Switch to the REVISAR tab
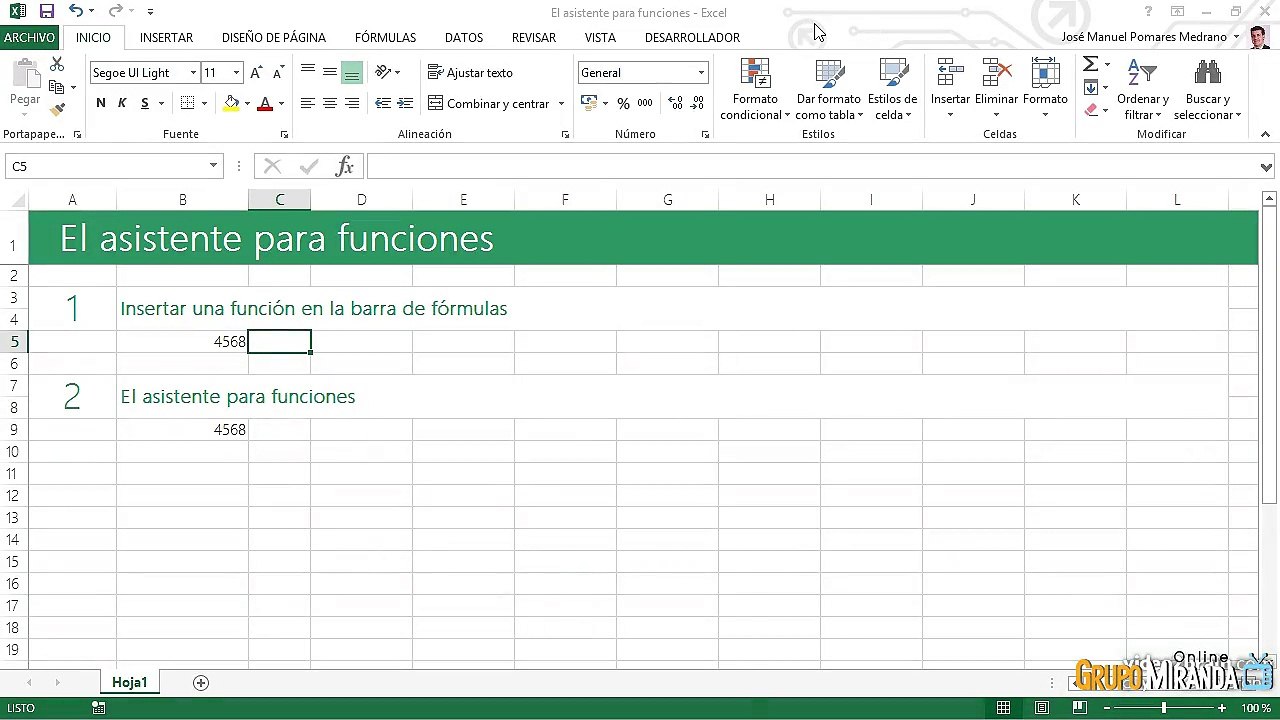1280x720 pixels. (x=534, y=37)
